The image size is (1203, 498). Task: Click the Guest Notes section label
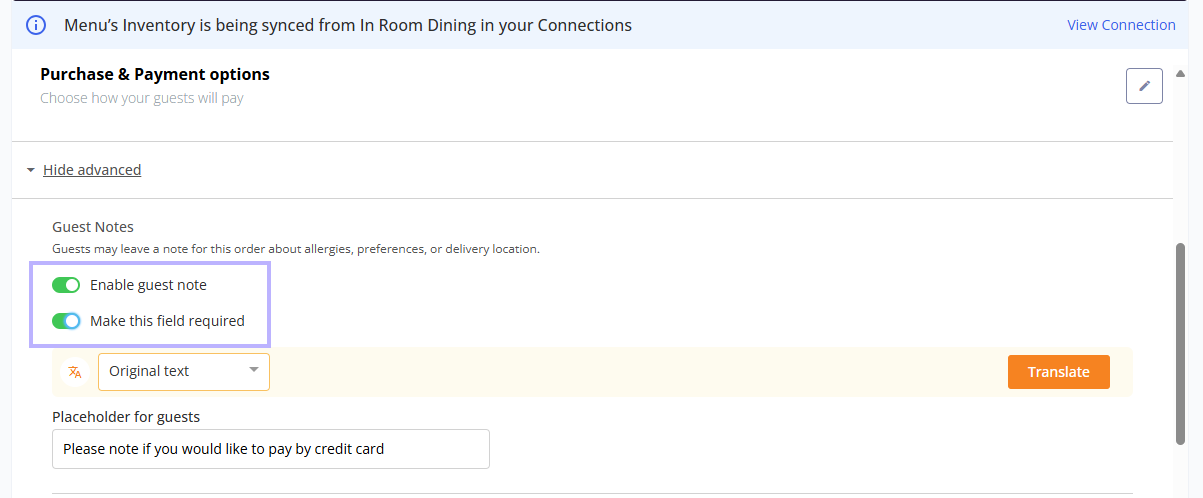pyautogui.click(x=93, y=227)
